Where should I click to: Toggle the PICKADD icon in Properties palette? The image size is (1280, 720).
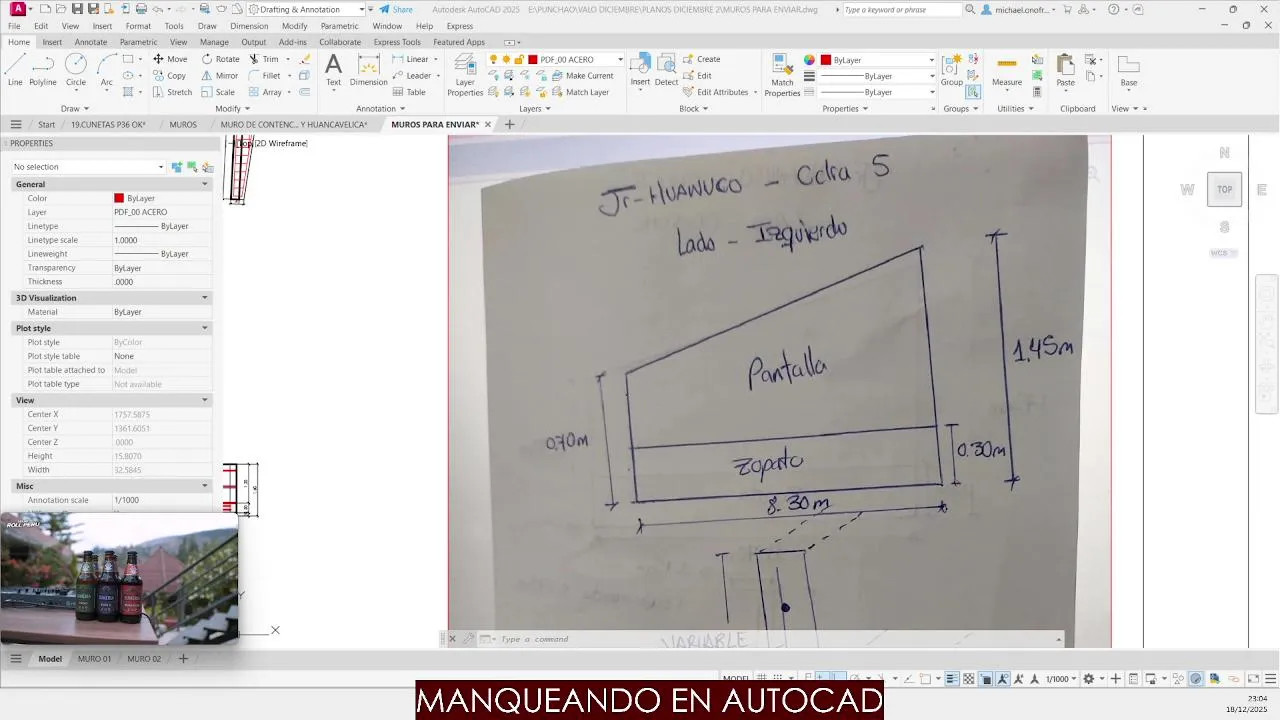tap(177, 167)
